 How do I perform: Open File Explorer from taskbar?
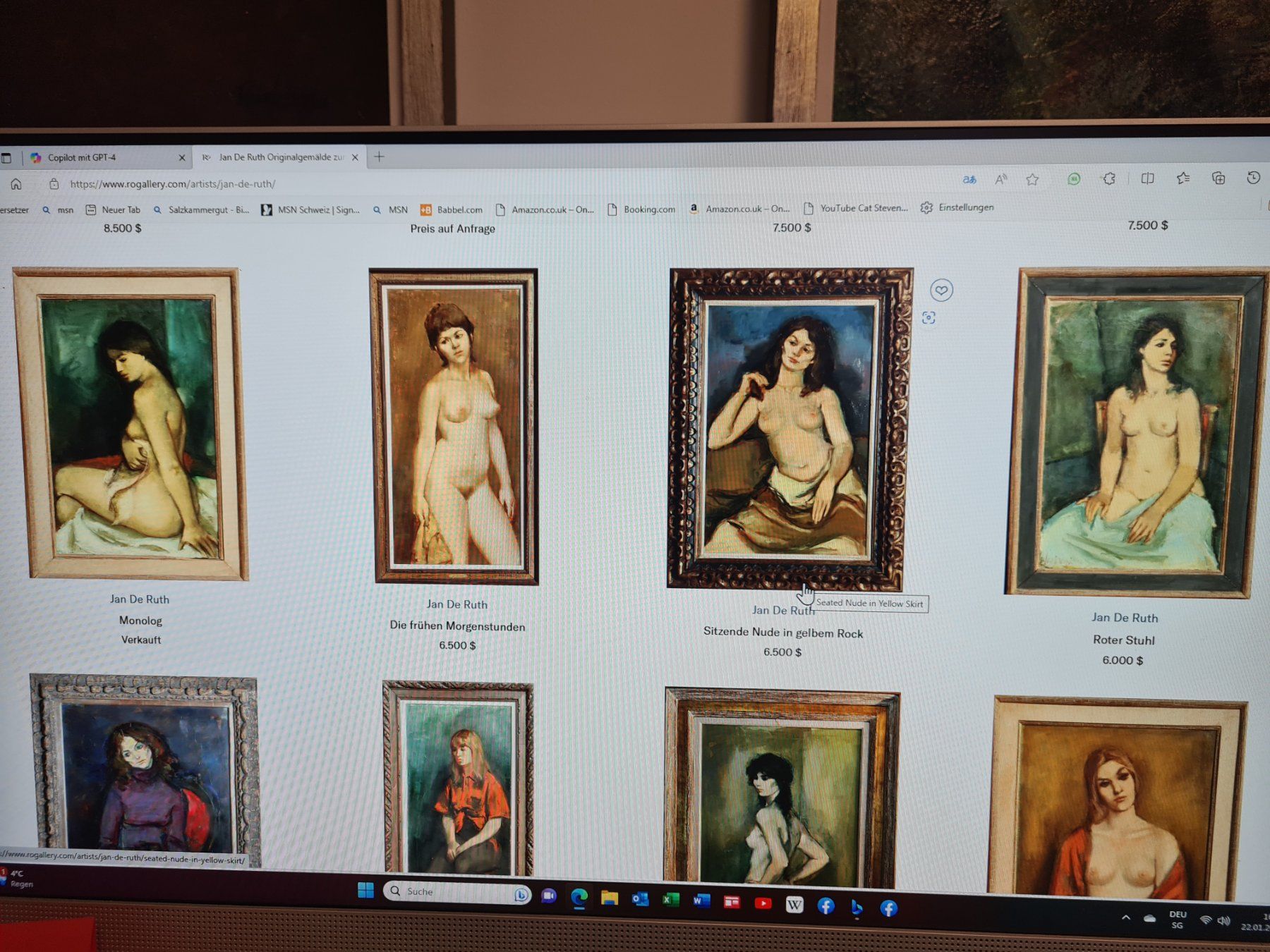(x=610, y=898)
